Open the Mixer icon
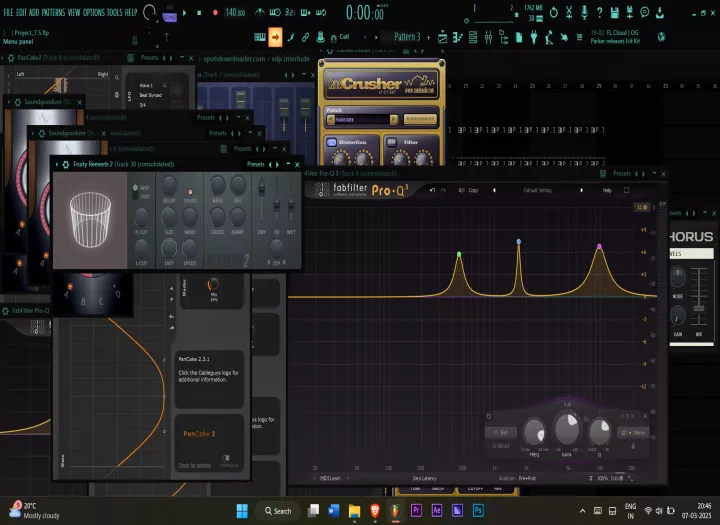 point(488,37)
